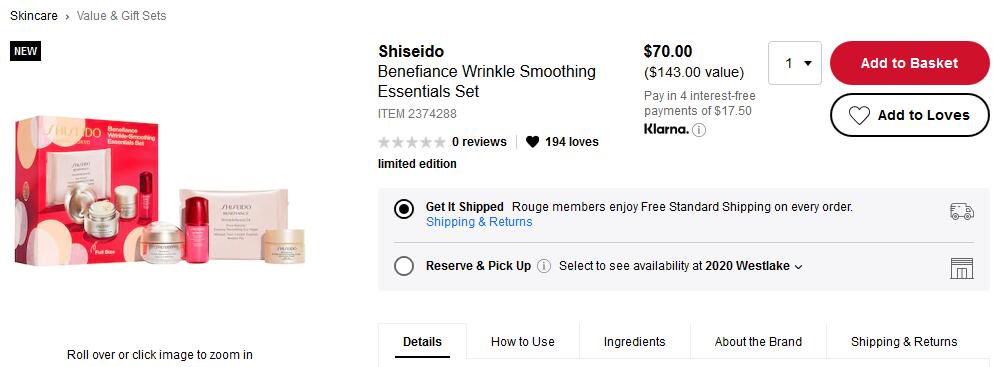Screen dimensions: 993x367
Task: Click the breadcrumb chevron after Skincare
Action: (67, 16)
